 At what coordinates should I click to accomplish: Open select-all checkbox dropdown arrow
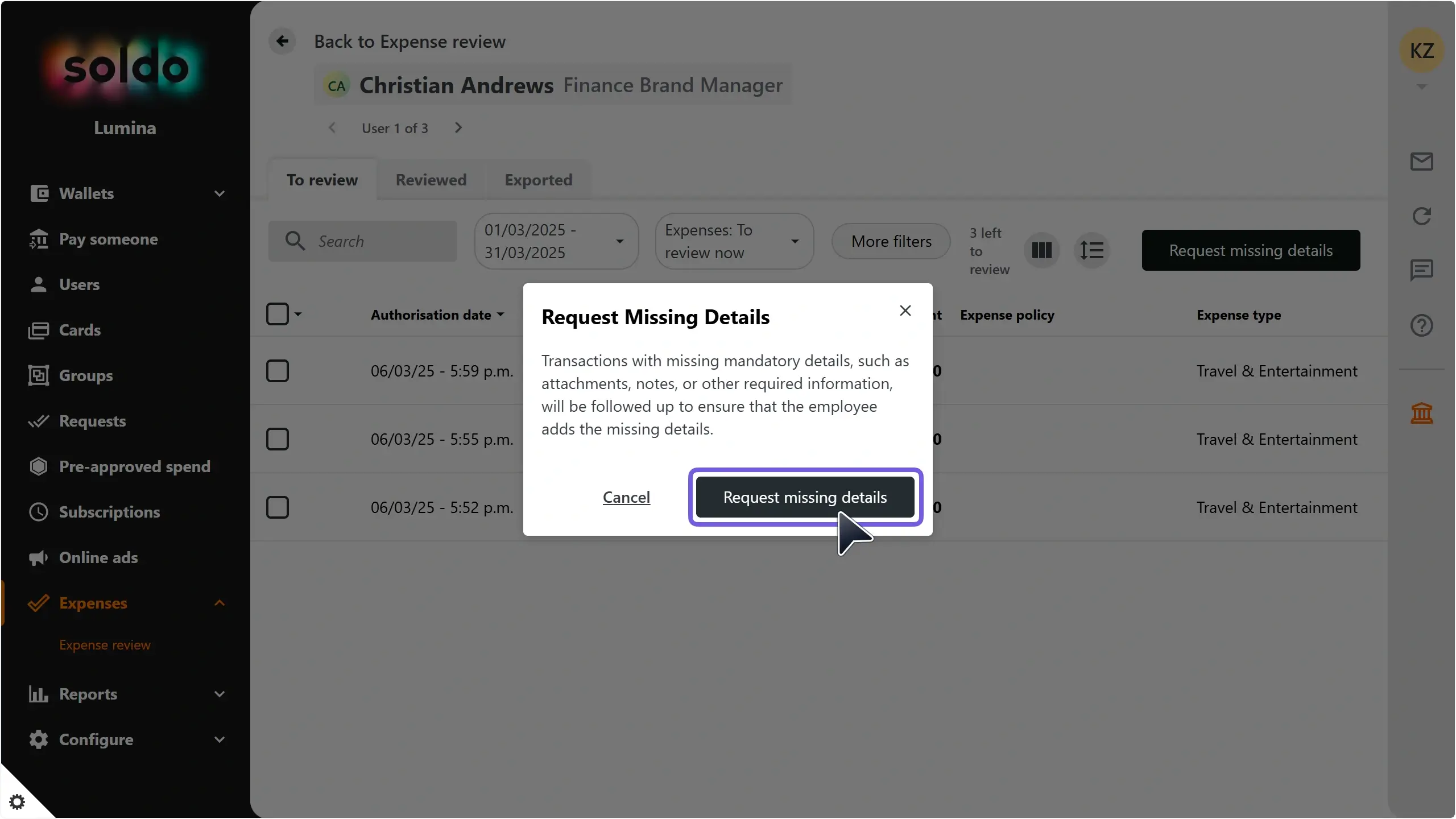click(x=298, y=314)
